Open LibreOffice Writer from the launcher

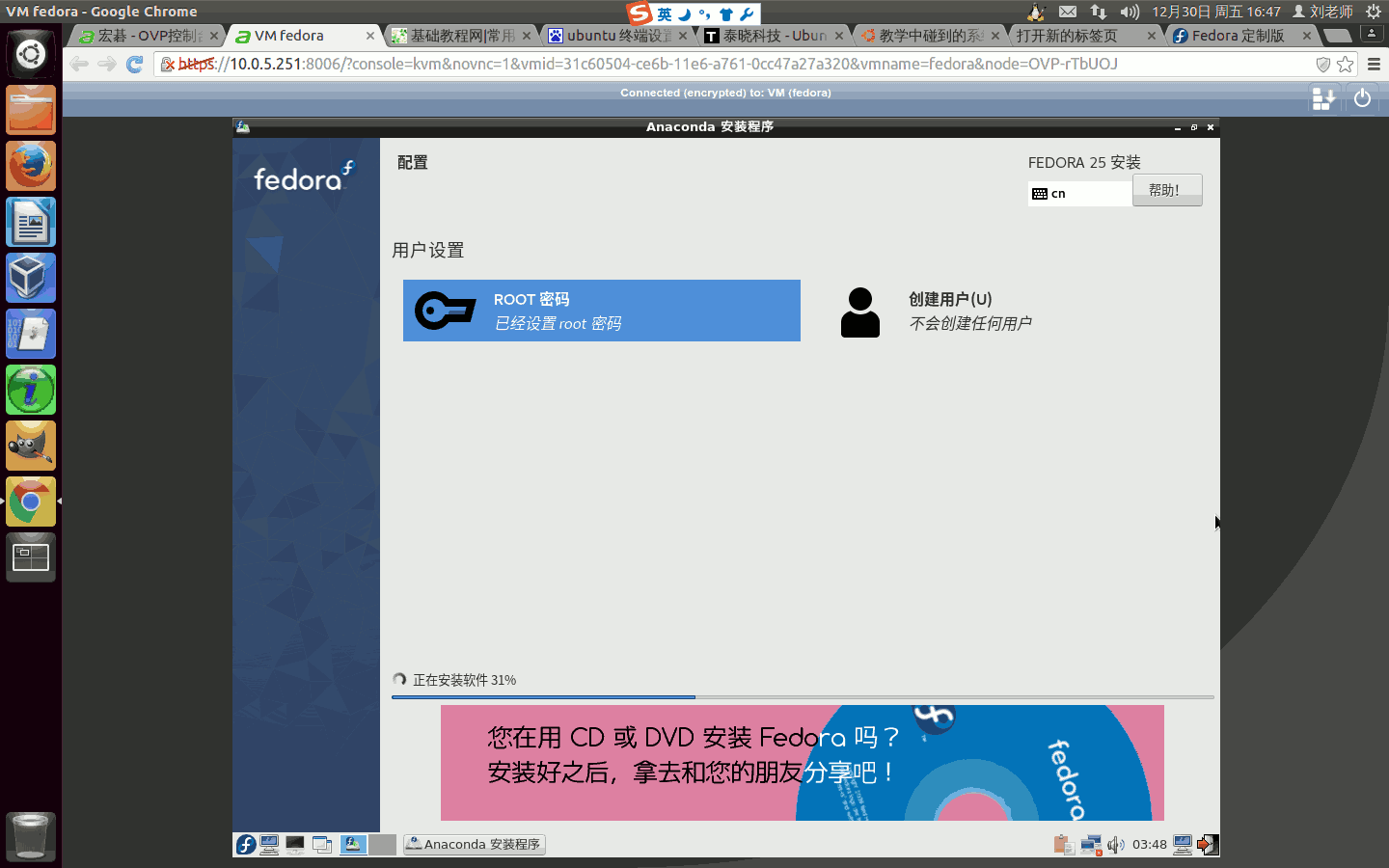coord(31,222)
